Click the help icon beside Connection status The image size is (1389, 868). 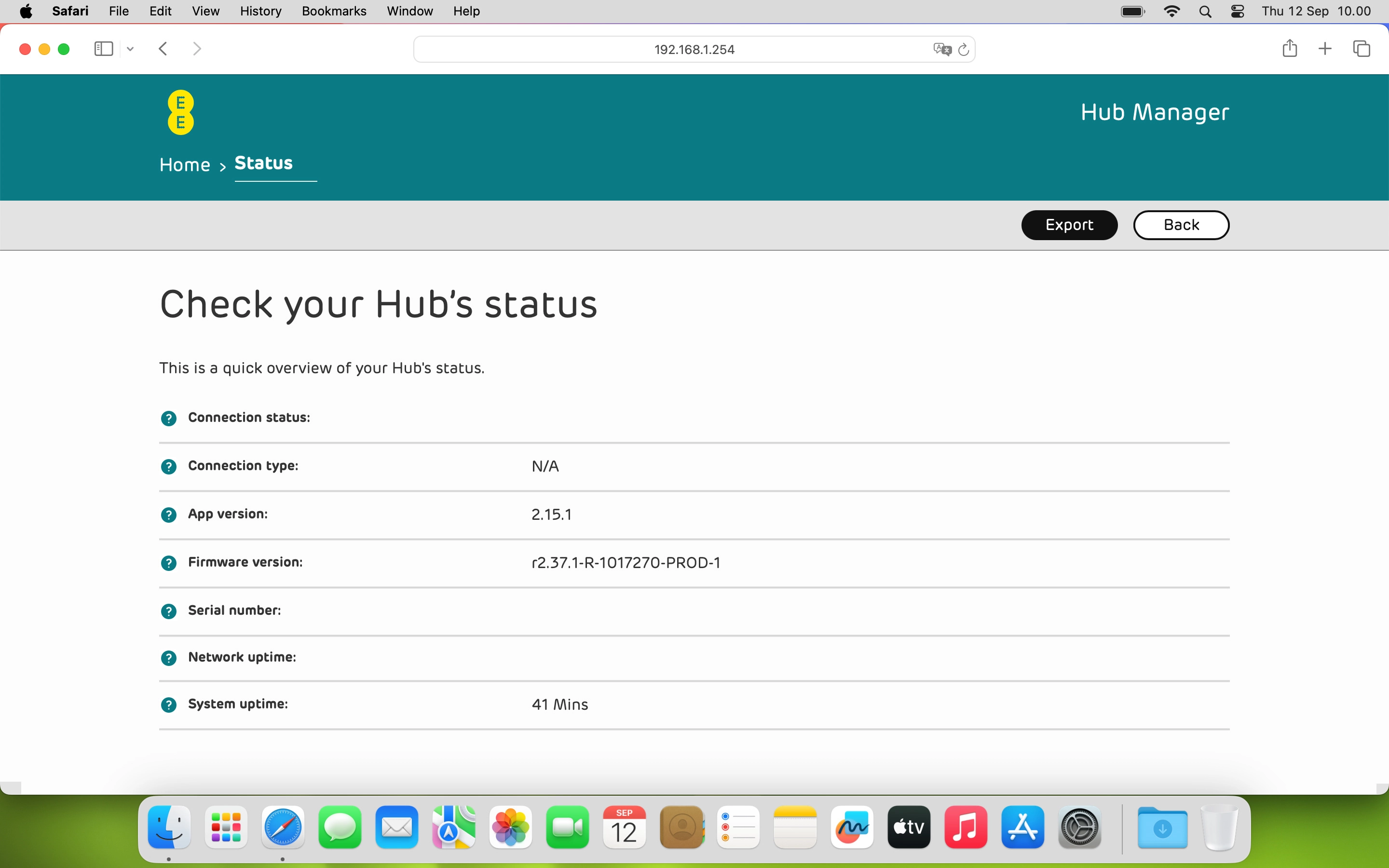(169, 418)
